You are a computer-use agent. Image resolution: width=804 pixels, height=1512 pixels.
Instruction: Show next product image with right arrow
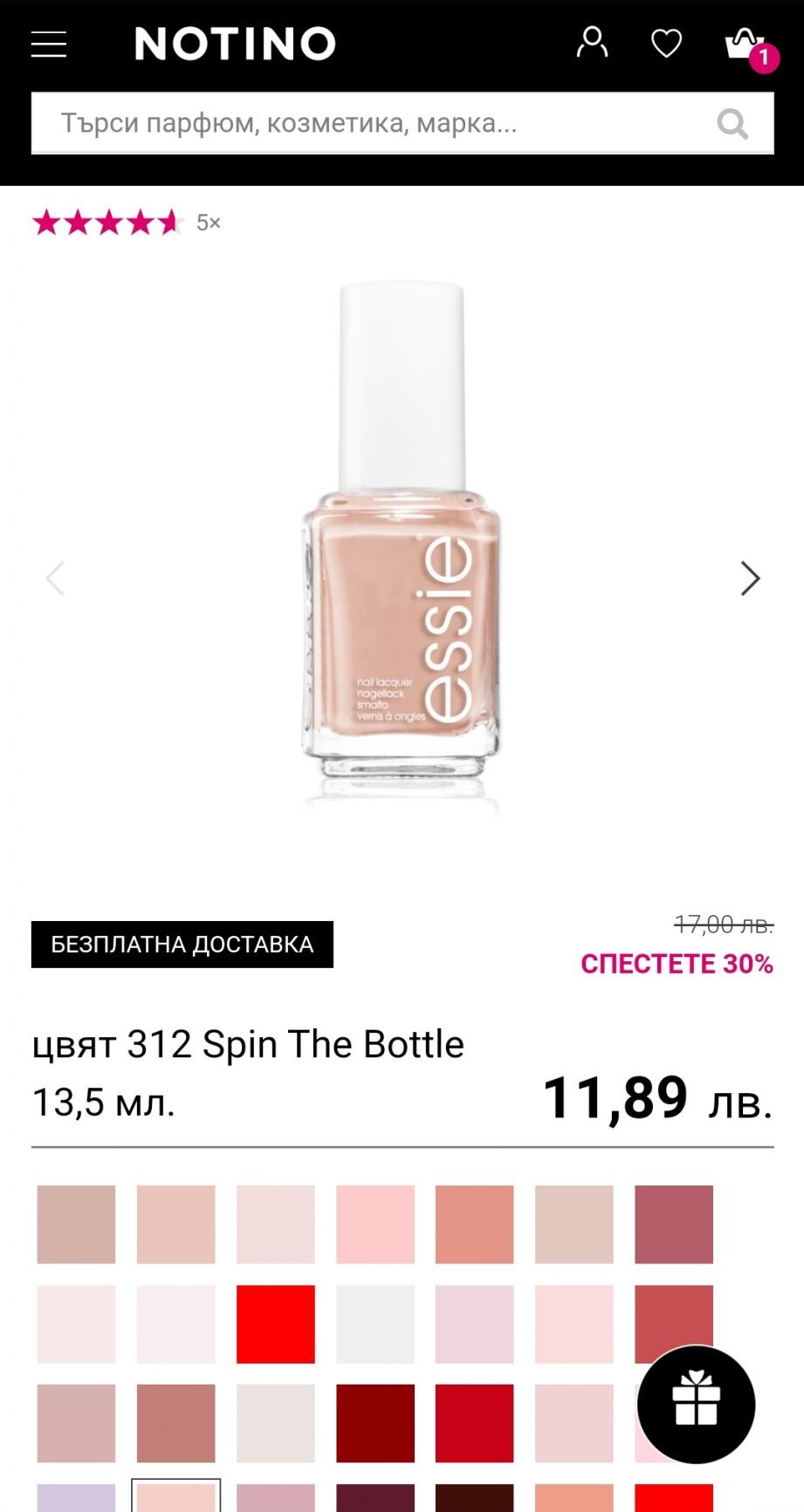750,578
